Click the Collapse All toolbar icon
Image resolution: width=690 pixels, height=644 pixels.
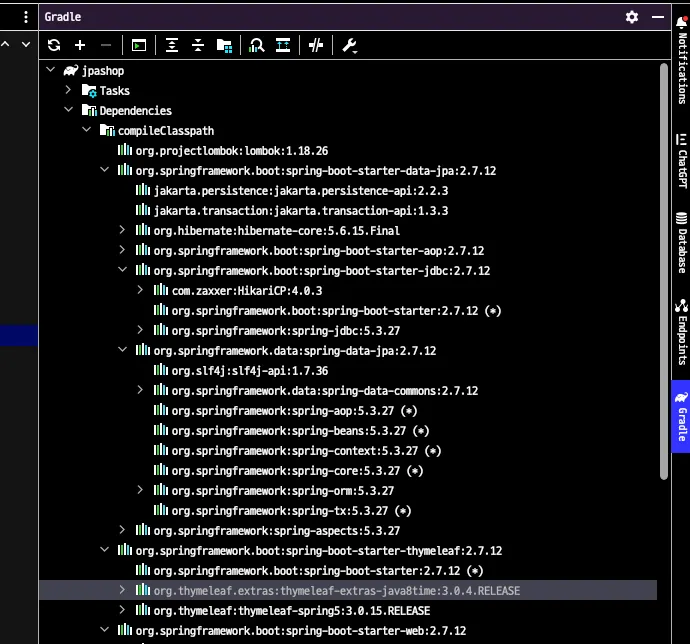click(198, 45)
